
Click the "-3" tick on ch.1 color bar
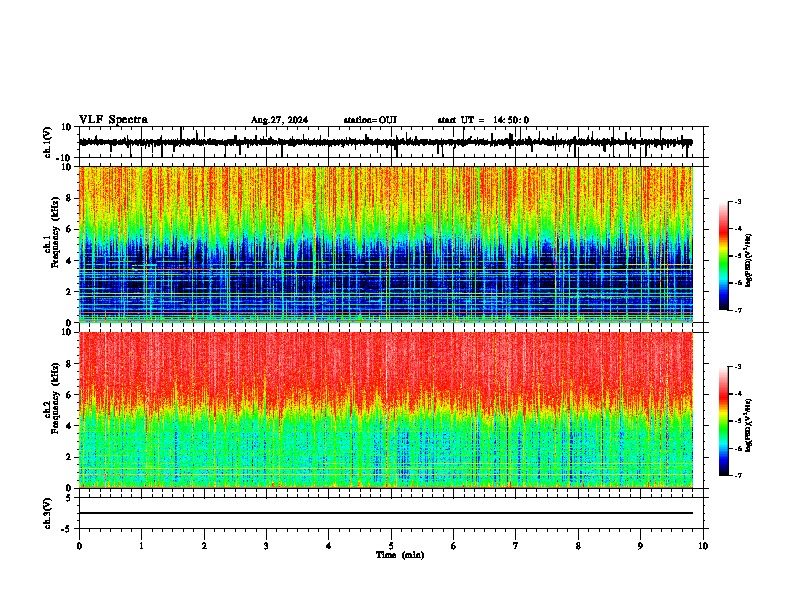click(x=737, y=201)
